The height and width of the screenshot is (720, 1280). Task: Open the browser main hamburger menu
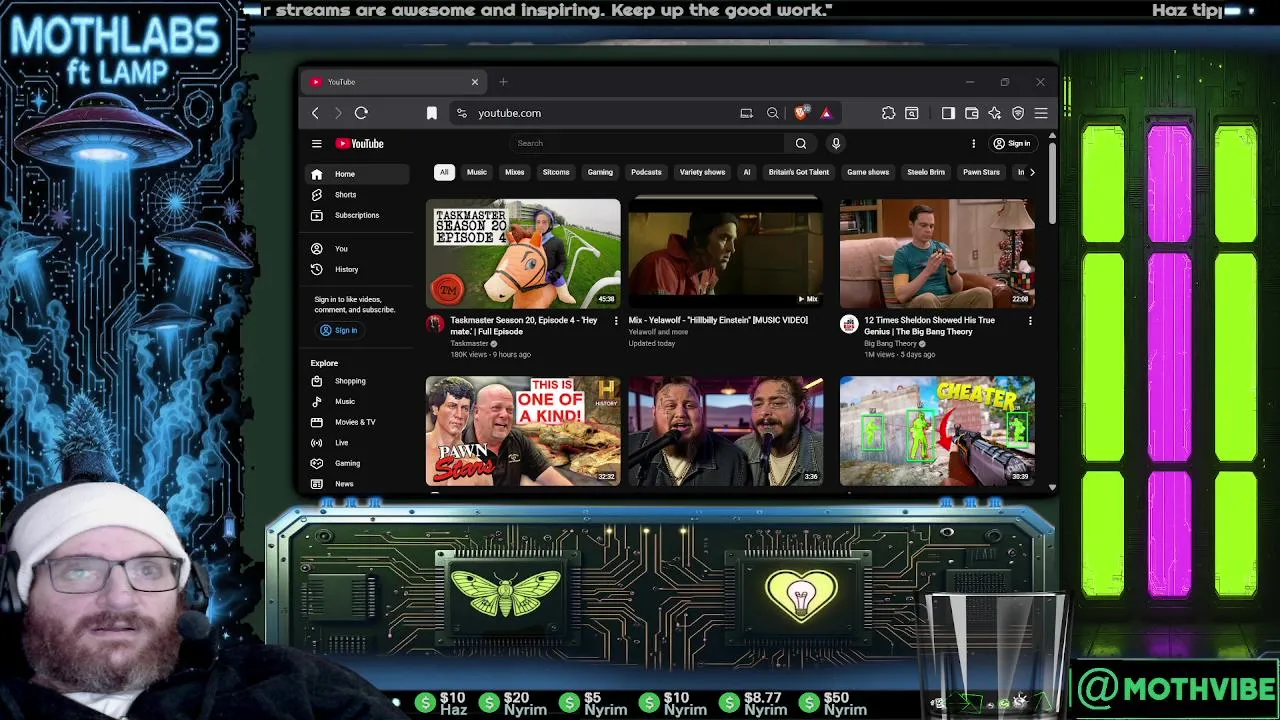1041,113
